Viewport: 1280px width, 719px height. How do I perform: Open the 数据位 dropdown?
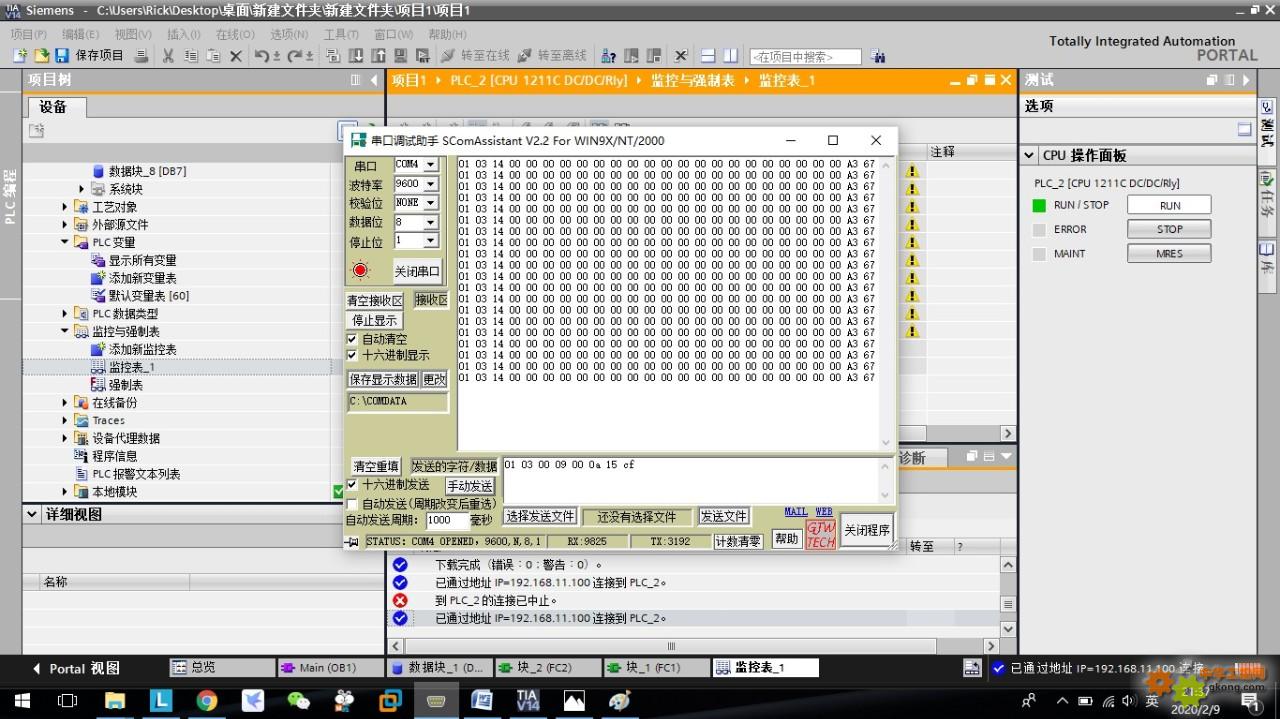click(x=431, y=222)
